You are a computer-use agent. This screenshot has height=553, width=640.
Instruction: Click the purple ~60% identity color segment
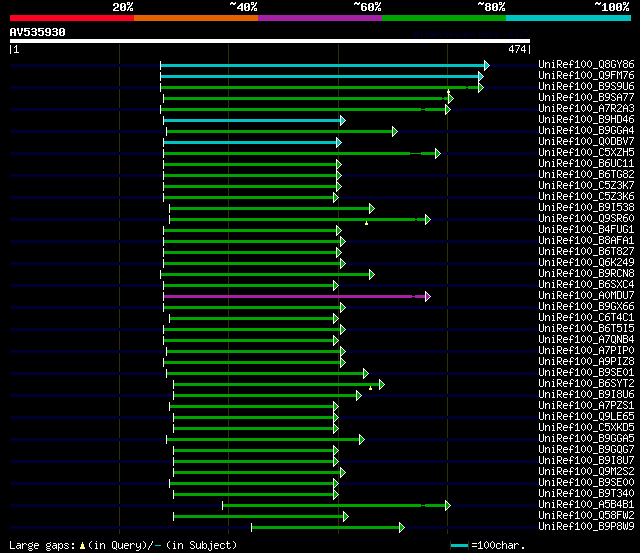[320, 18]
